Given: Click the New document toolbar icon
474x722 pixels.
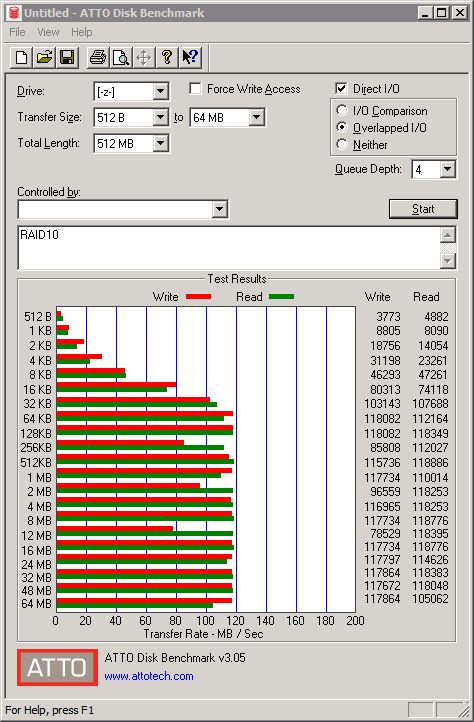Looking at the screenshot, I should pos(21,58).
